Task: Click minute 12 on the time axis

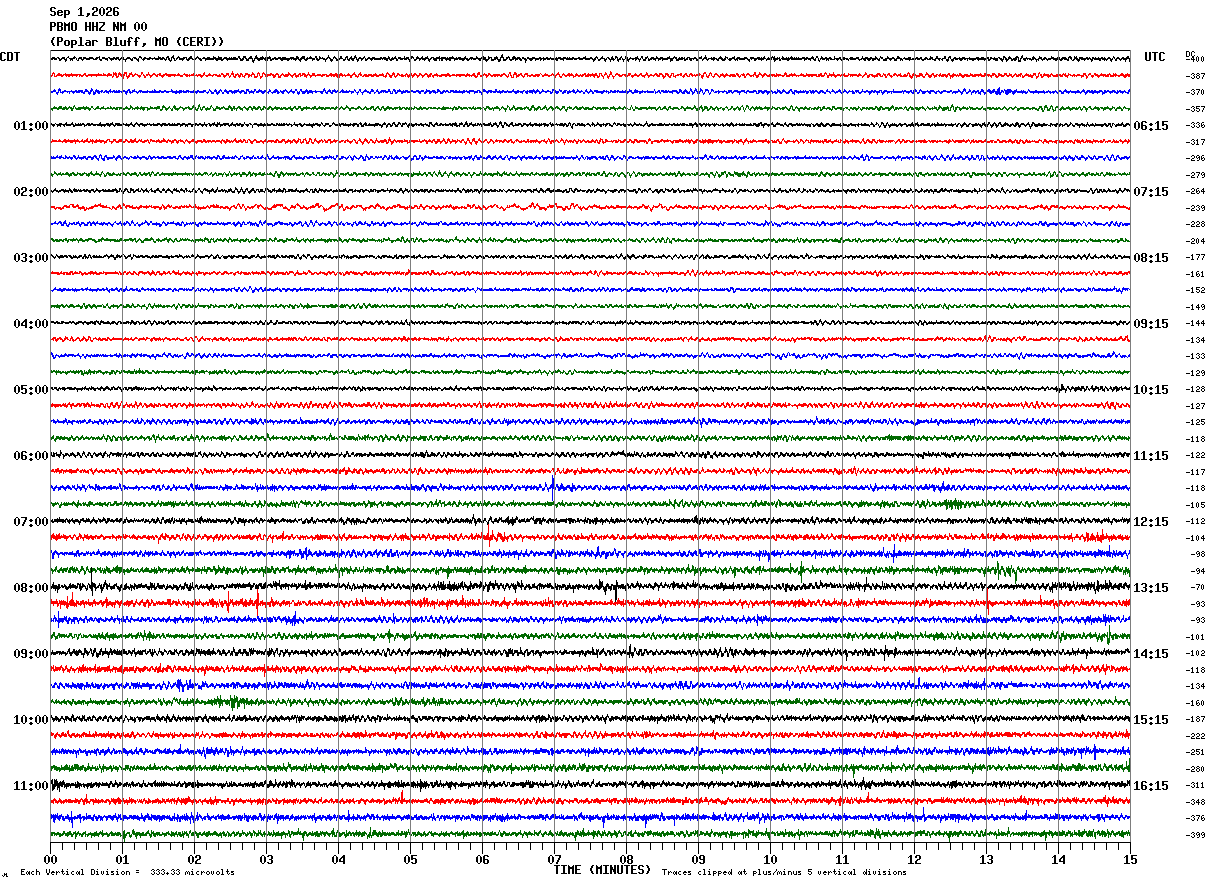Action: click(x=914, y=859)
